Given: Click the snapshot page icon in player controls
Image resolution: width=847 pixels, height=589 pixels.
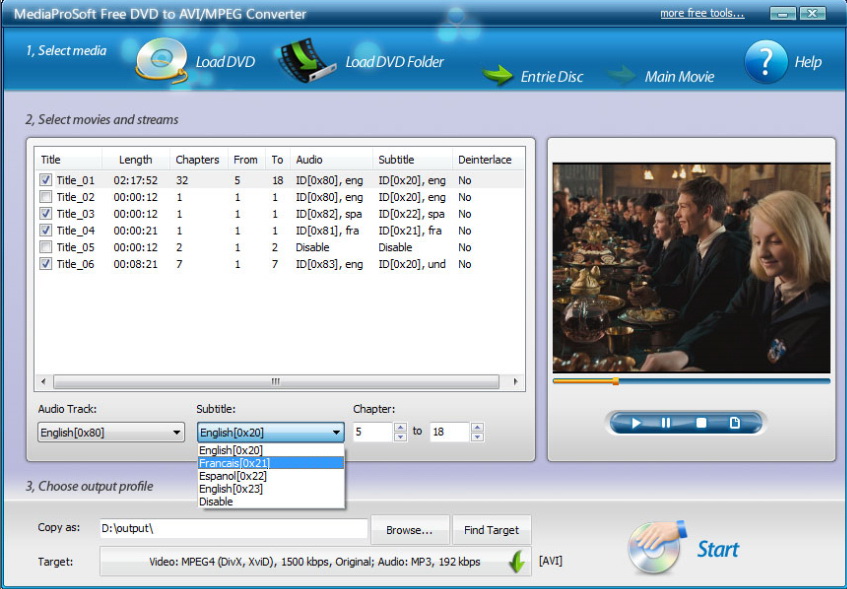Looking at the screenshot, I should pos(735,423).
